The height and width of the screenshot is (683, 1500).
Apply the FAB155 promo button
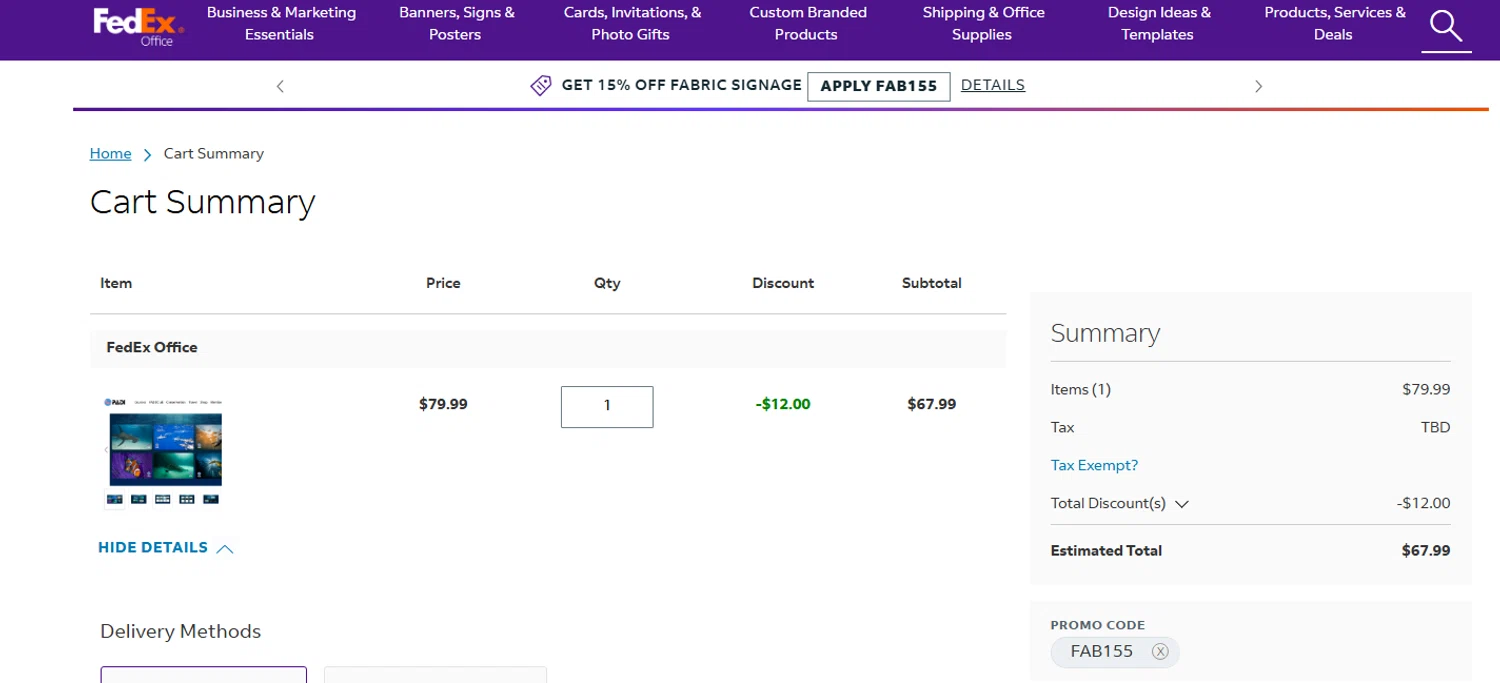878,86
